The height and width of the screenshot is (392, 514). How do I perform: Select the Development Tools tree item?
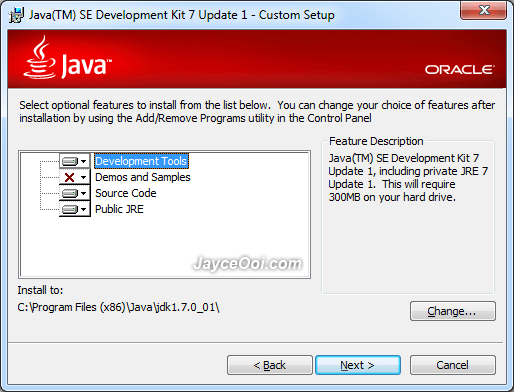141,161
